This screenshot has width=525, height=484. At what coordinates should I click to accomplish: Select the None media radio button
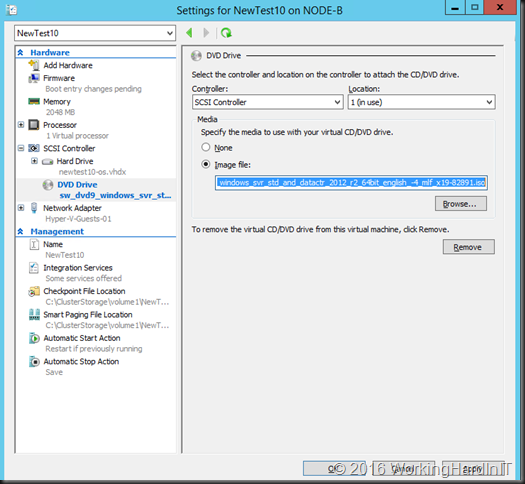click(x=206, y=147)
